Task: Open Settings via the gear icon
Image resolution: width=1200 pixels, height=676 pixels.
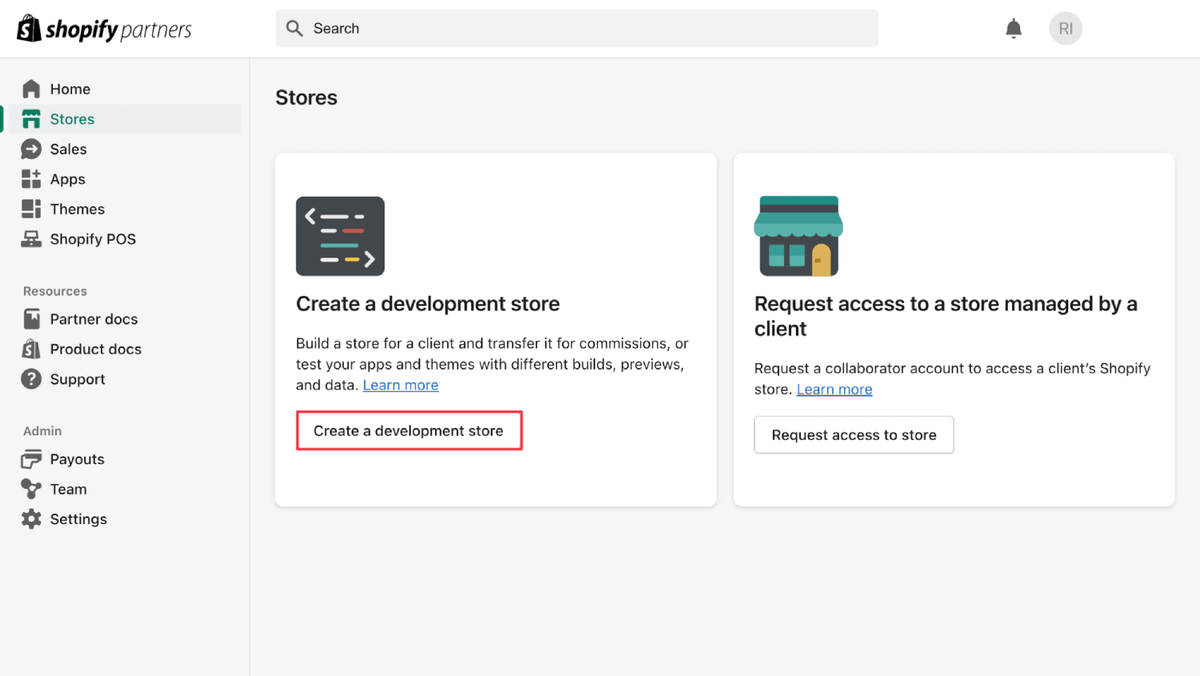Action: (x=33, y=518)
